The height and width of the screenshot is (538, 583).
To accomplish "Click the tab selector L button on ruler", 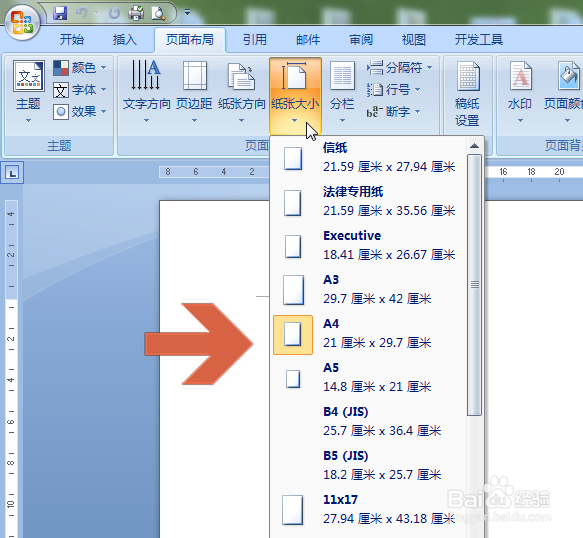I will point(12,173).
